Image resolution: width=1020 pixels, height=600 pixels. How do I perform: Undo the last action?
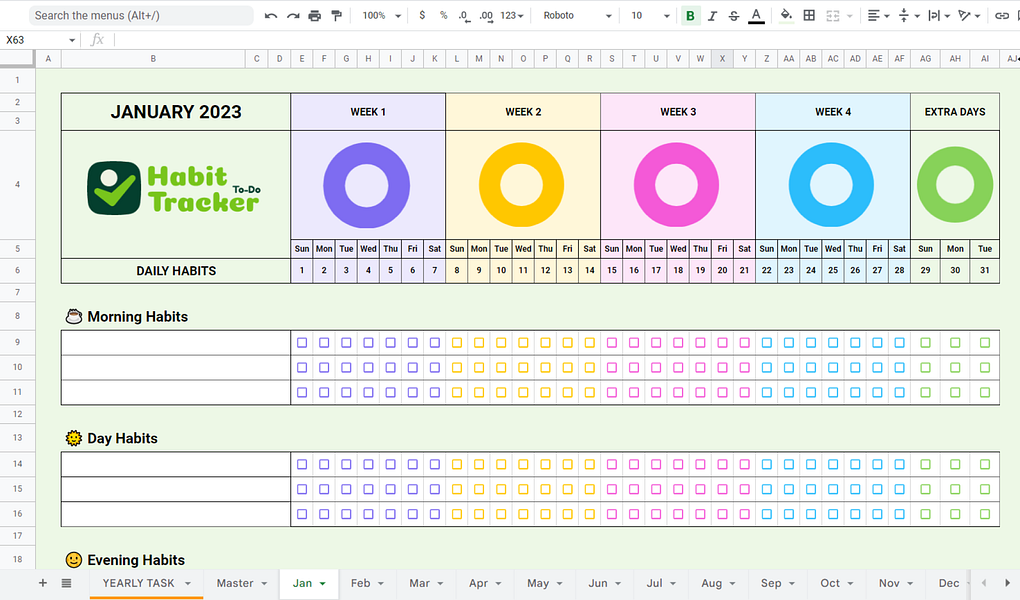271,16
